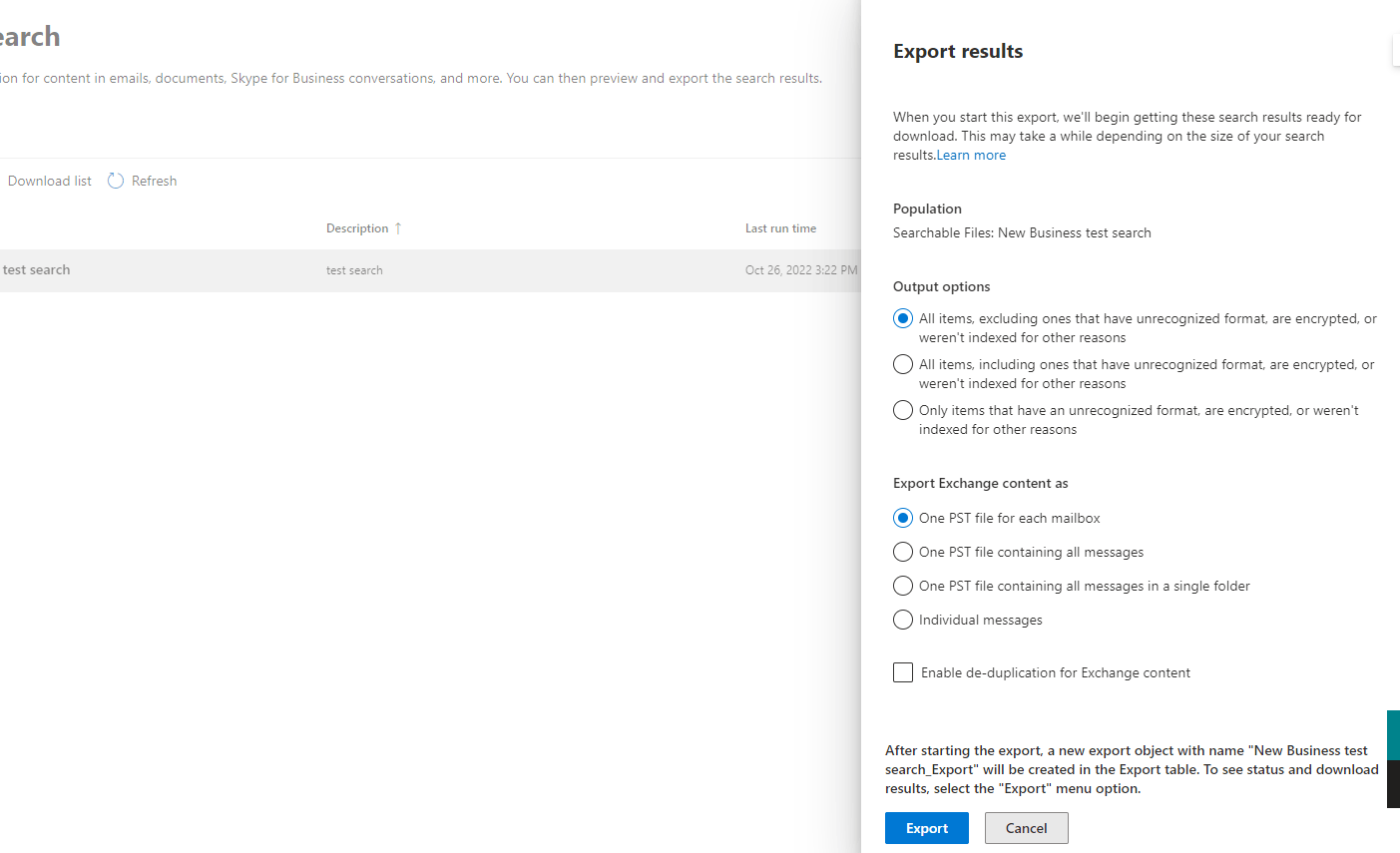Choose the 'Individual messages' export option

[x=903, y=621]
